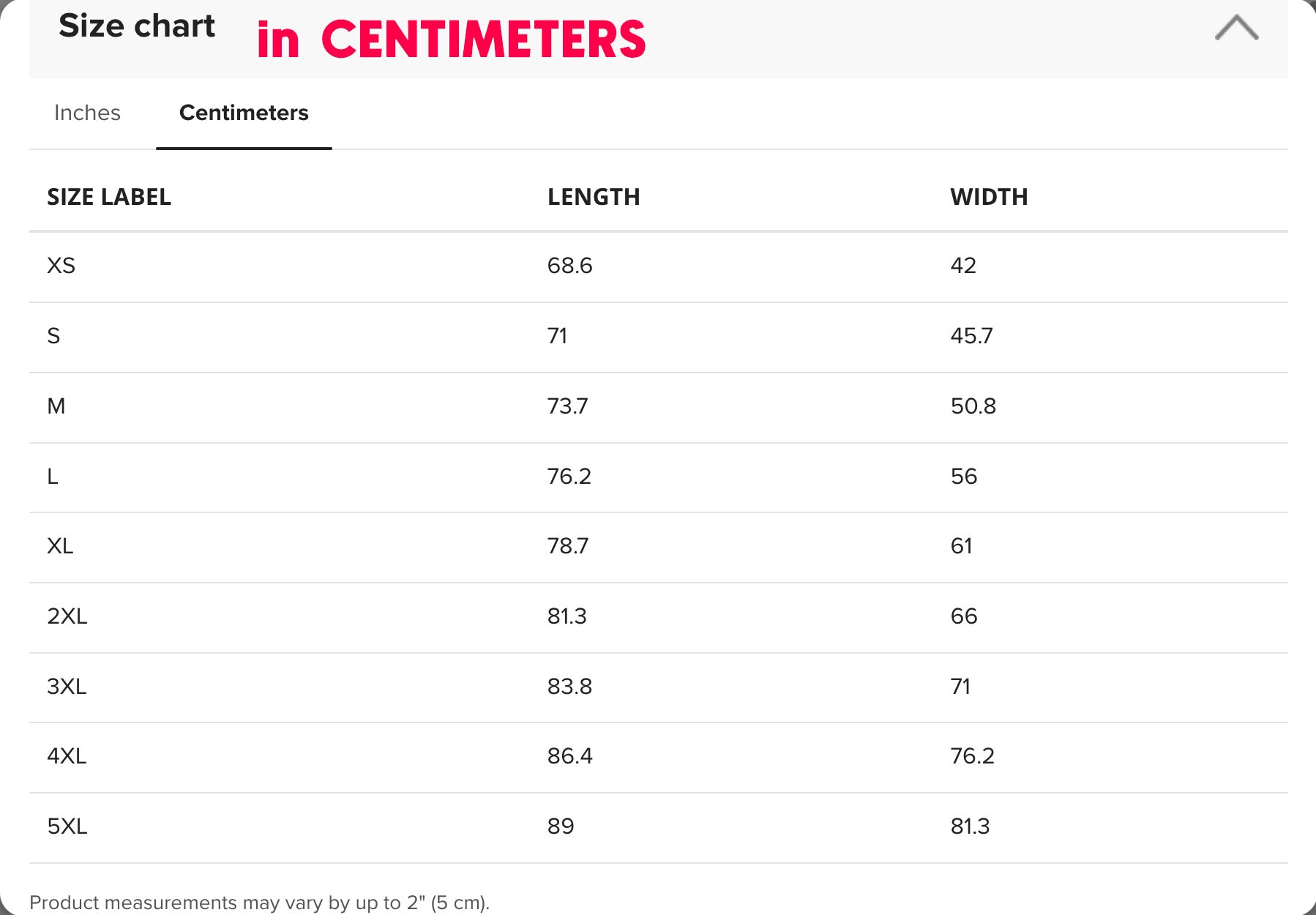Switch to the Inches tab
The height and width of the screenshot is (915, 1316).
coord(87,113)
